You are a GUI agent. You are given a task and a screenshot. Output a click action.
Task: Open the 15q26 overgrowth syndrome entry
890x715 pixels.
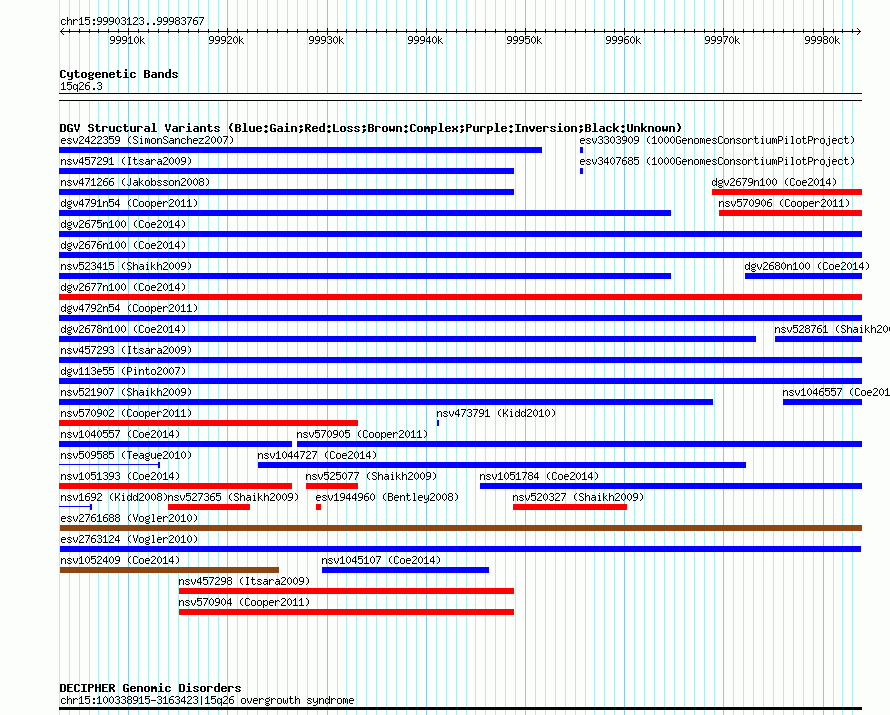click(207, 700)
